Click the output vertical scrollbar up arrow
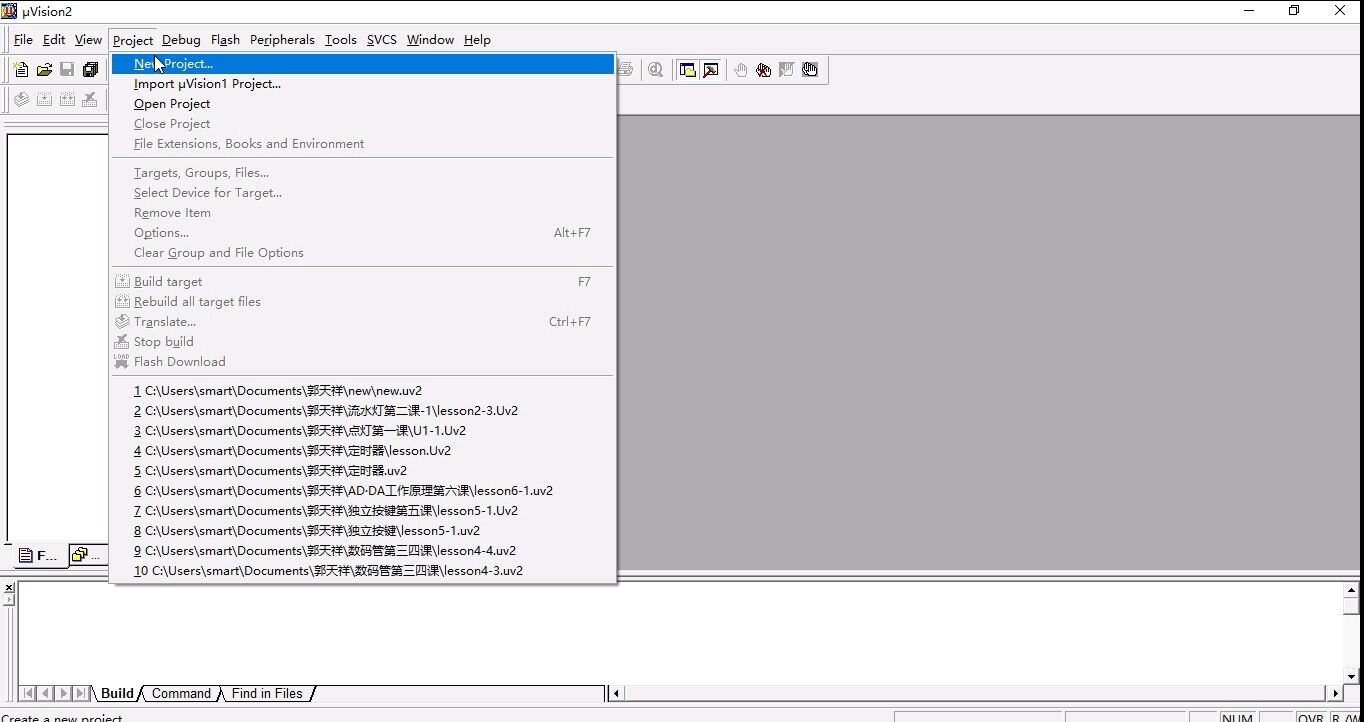Screen dimensions: 1364x722 pos(1352,591)
